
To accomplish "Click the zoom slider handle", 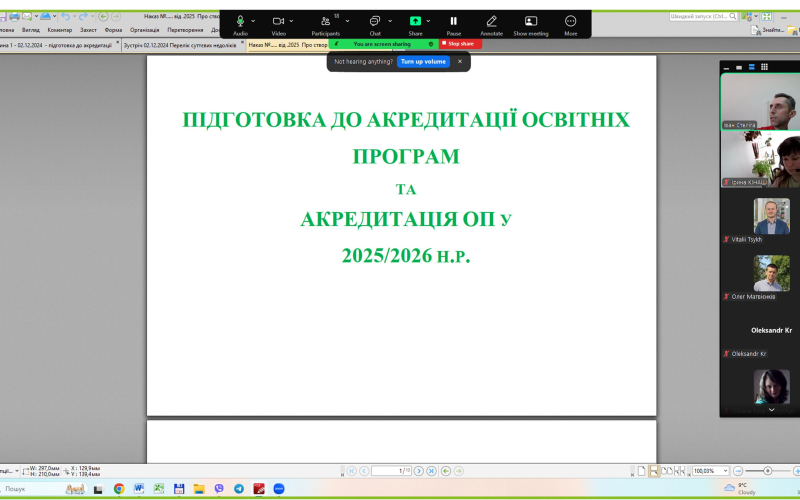I will pyautogui.click(x=767, y=471).
